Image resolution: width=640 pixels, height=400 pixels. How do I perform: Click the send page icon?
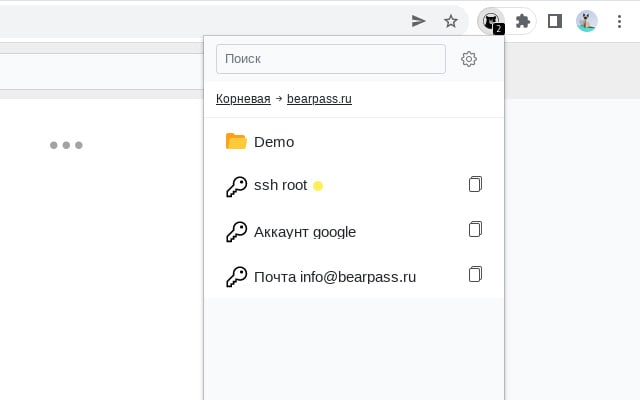pos(419,20)
